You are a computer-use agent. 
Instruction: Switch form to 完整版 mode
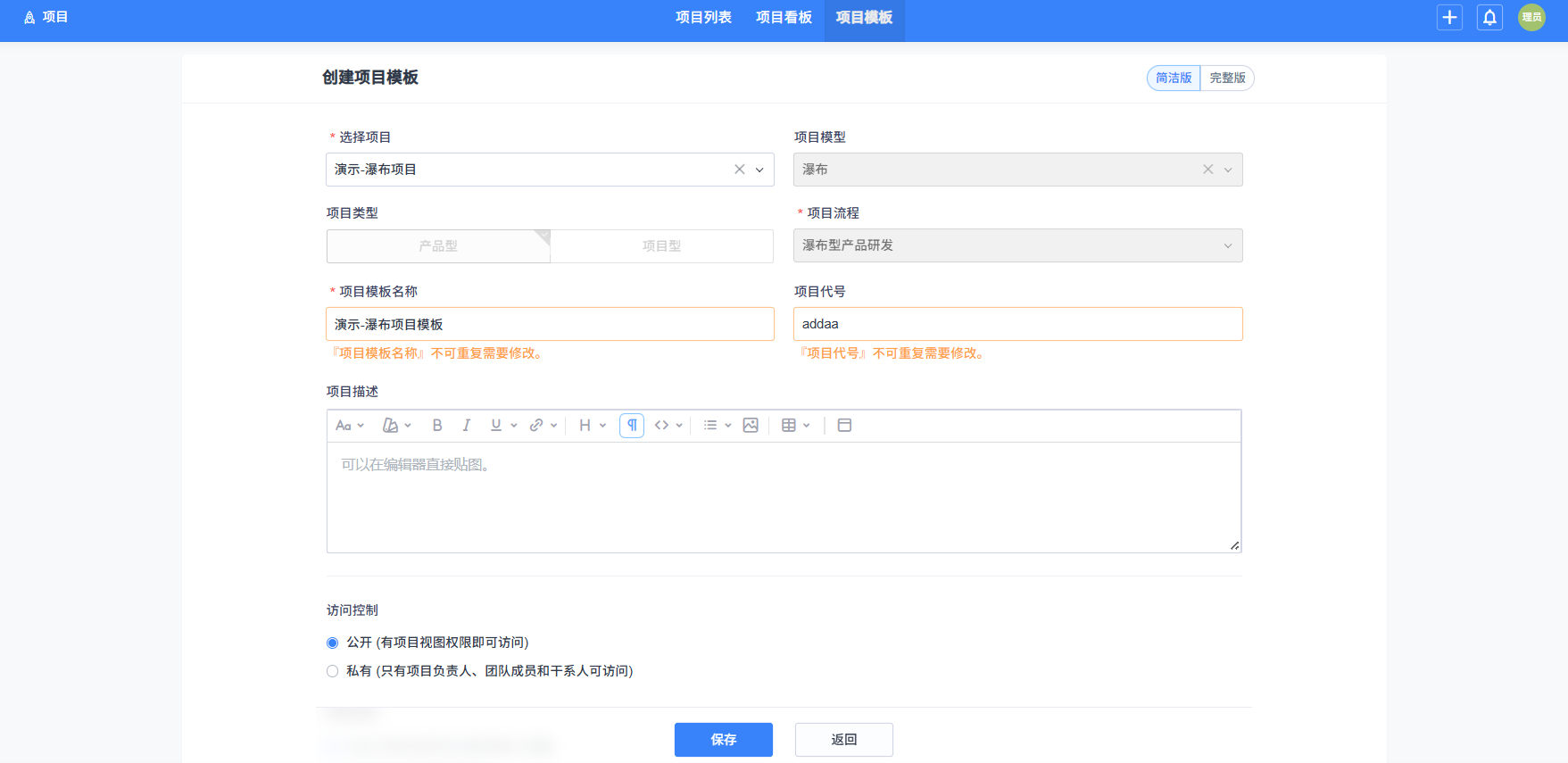(1227, 79)
